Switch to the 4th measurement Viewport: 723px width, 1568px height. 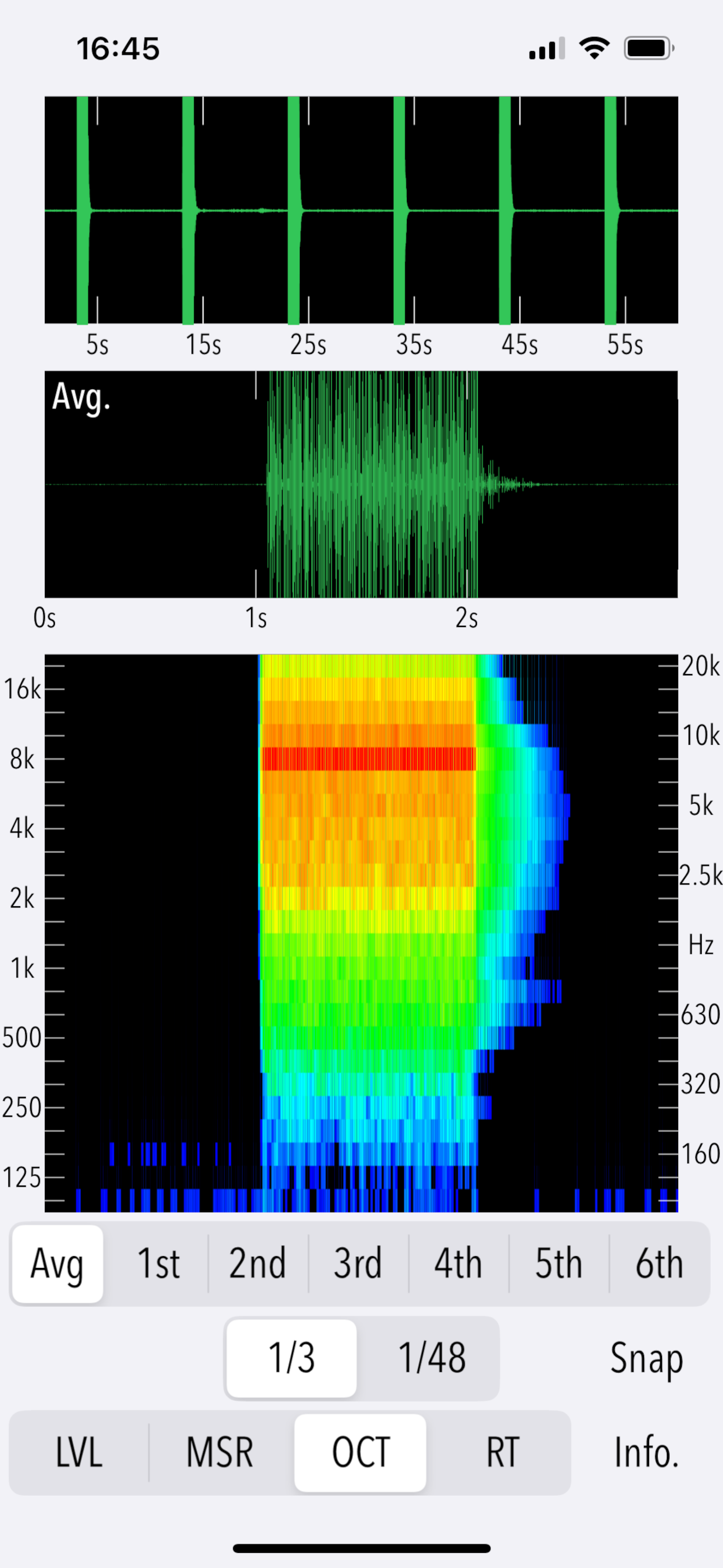click(458, 1264)
